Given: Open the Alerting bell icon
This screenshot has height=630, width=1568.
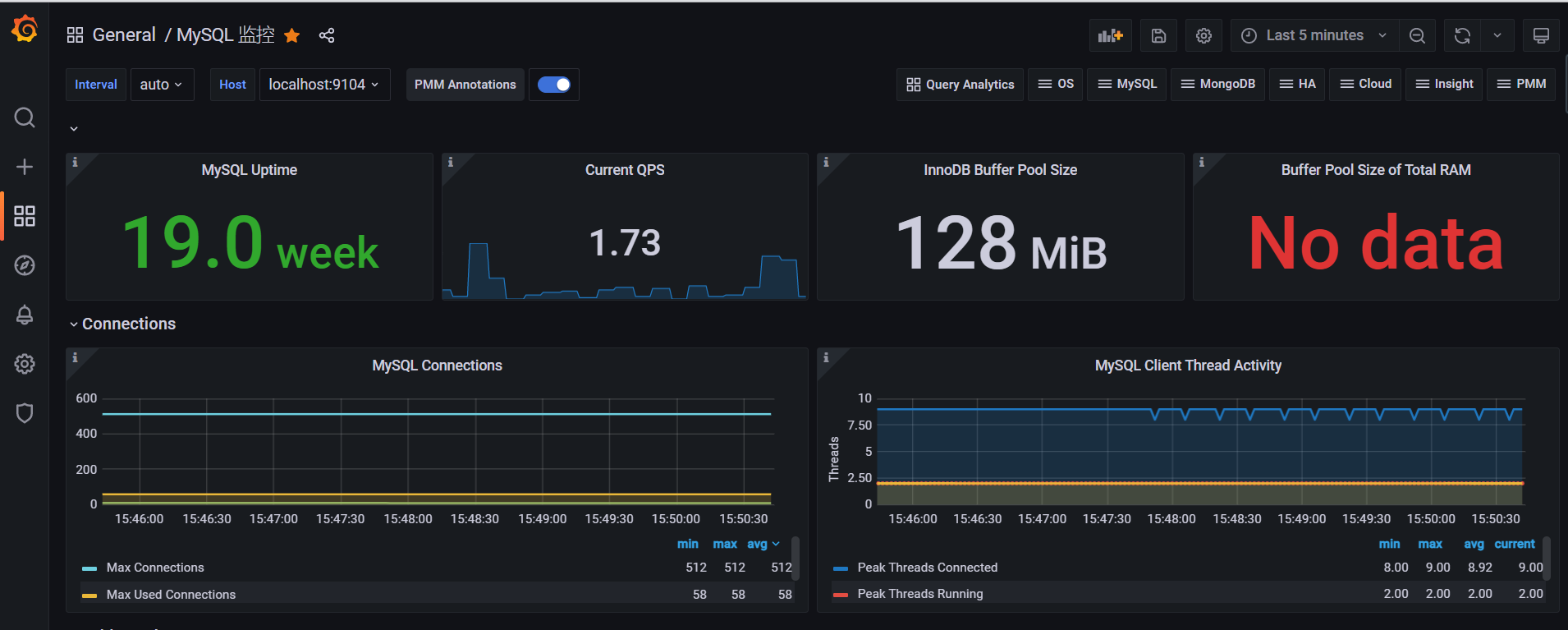Looking at the screenshot, I should [x=25, y=315].
